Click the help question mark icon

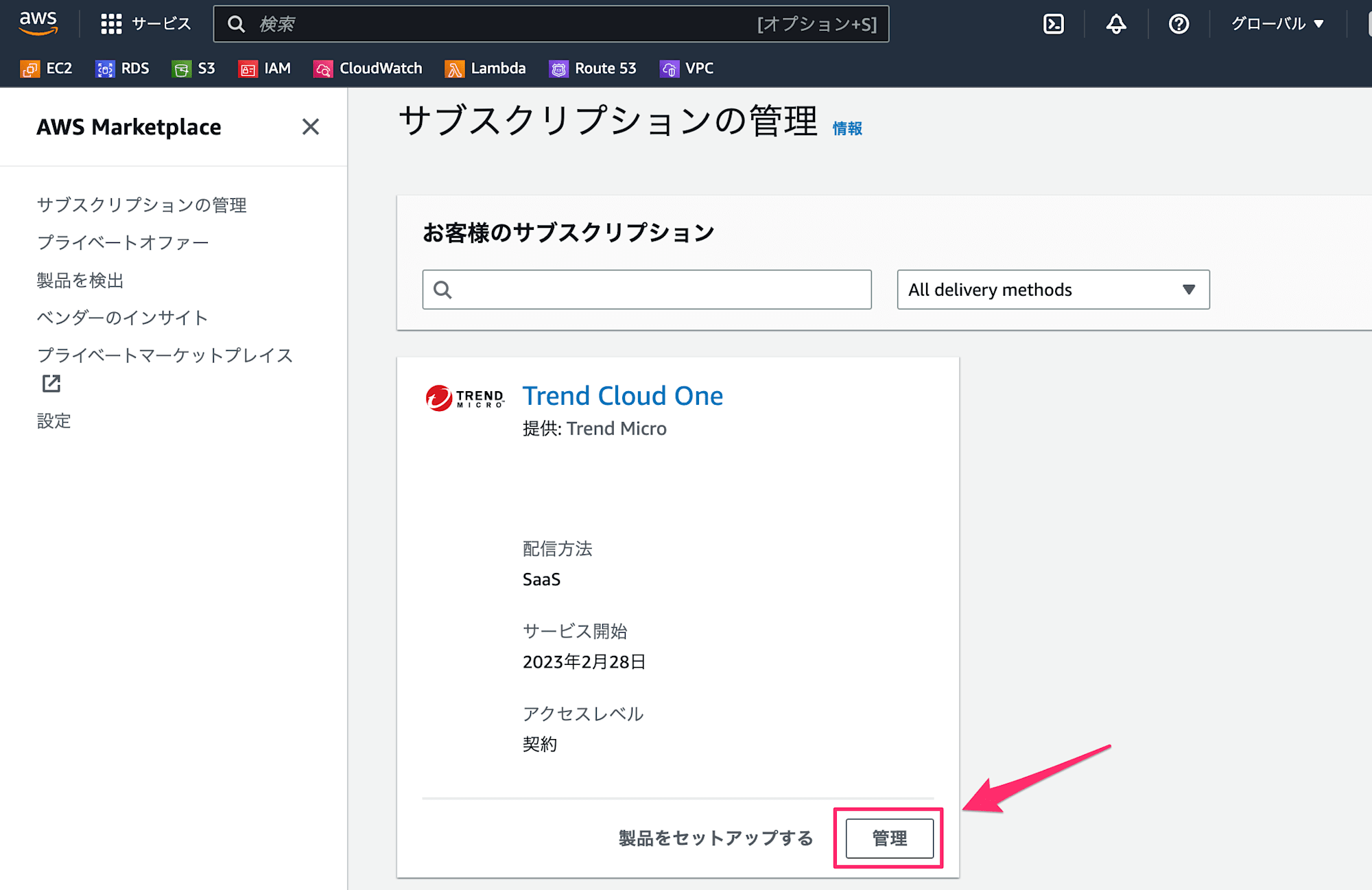1177,22
